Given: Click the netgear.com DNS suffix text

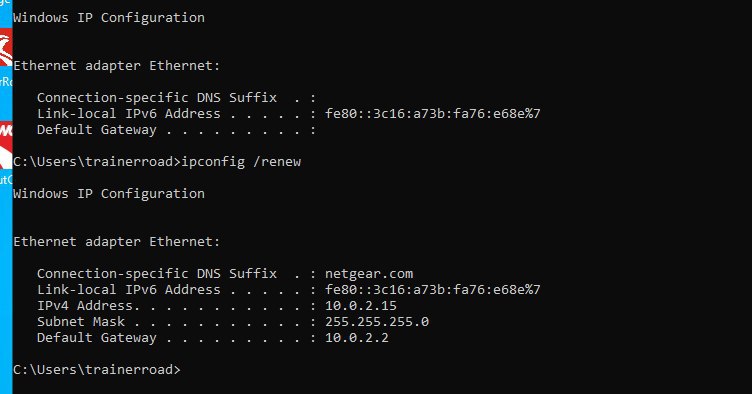Looking at the screenshot, I should pyautogui.click(x=369, y=274).
